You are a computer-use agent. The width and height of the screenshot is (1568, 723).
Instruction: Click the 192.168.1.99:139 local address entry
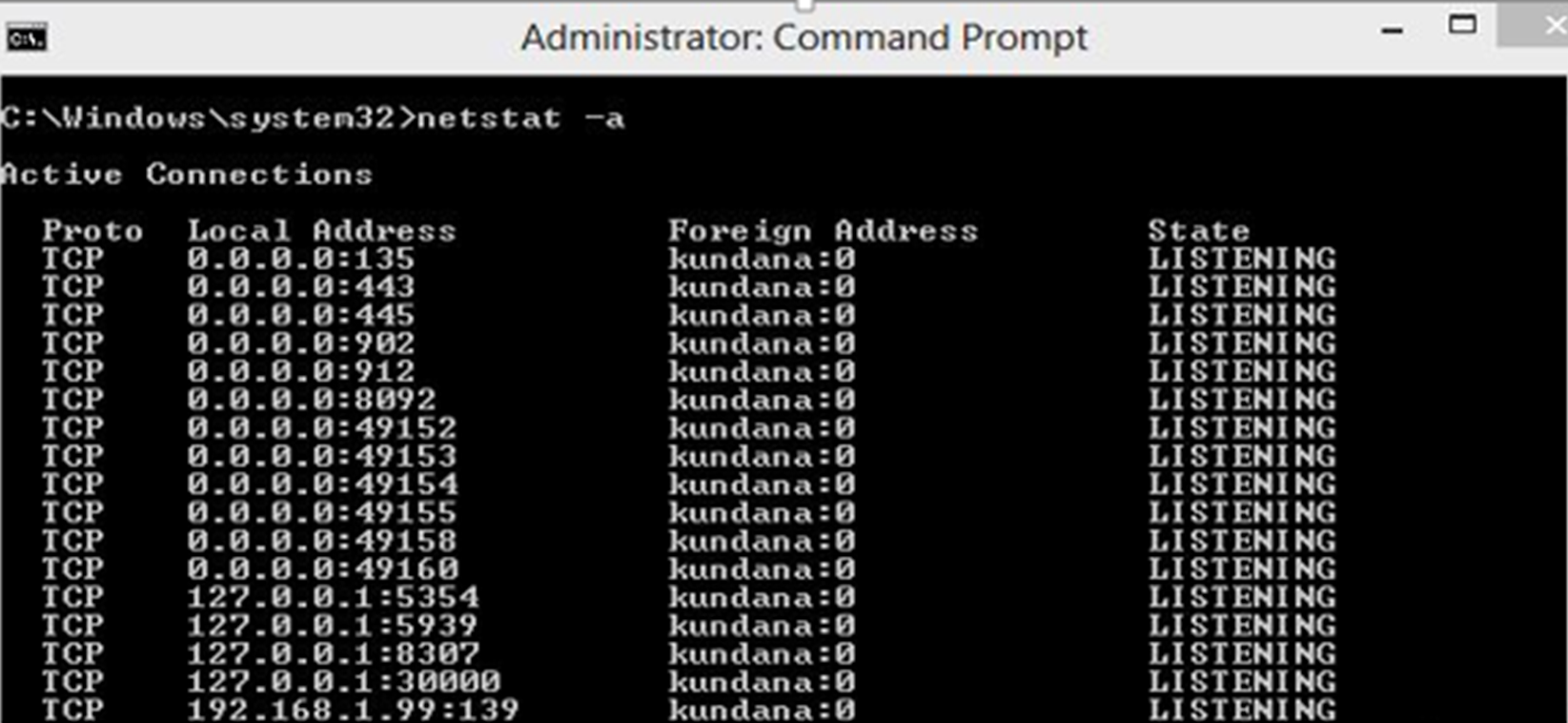pos(352,710)
